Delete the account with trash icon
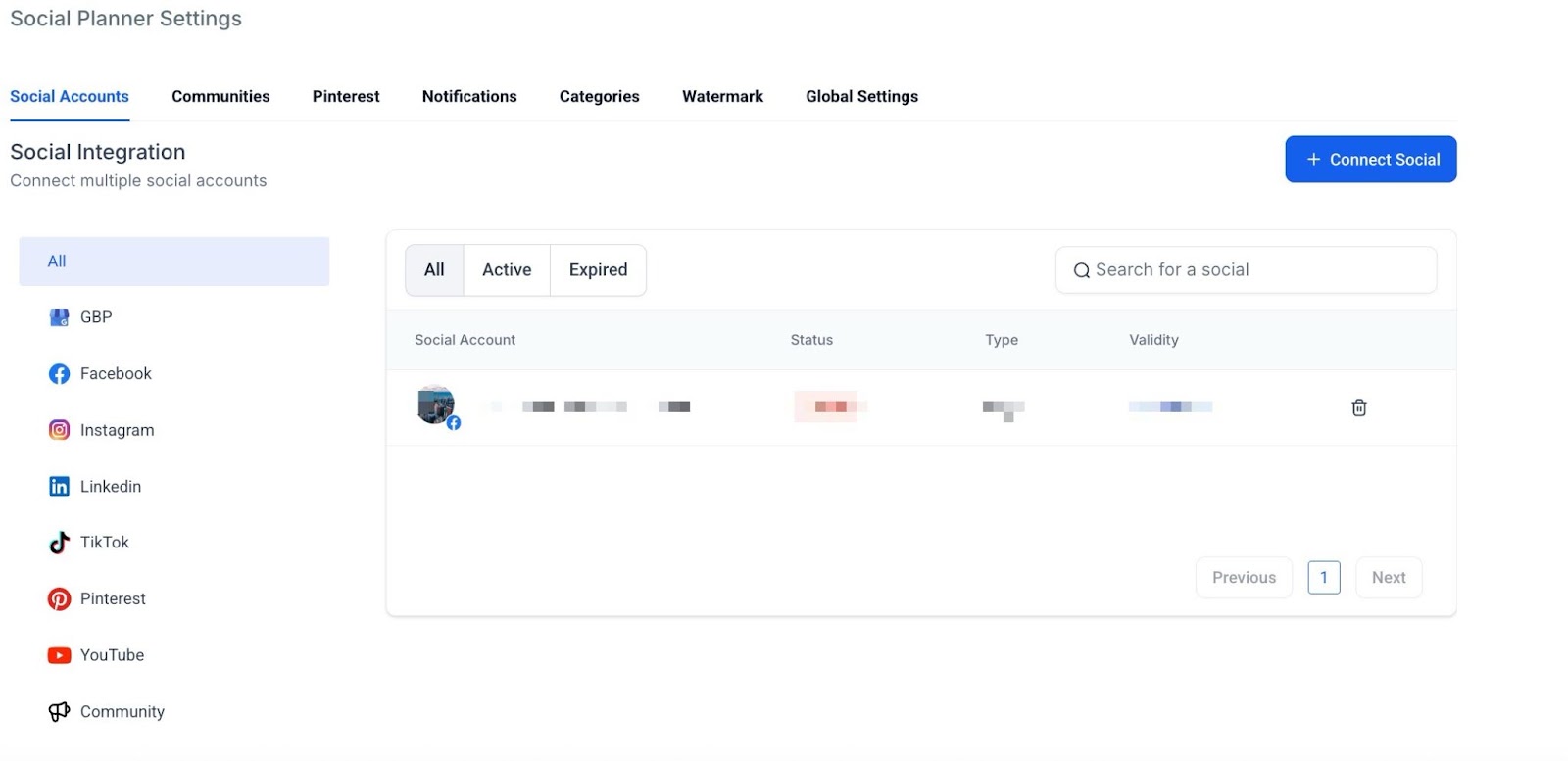 [1358, 407]
